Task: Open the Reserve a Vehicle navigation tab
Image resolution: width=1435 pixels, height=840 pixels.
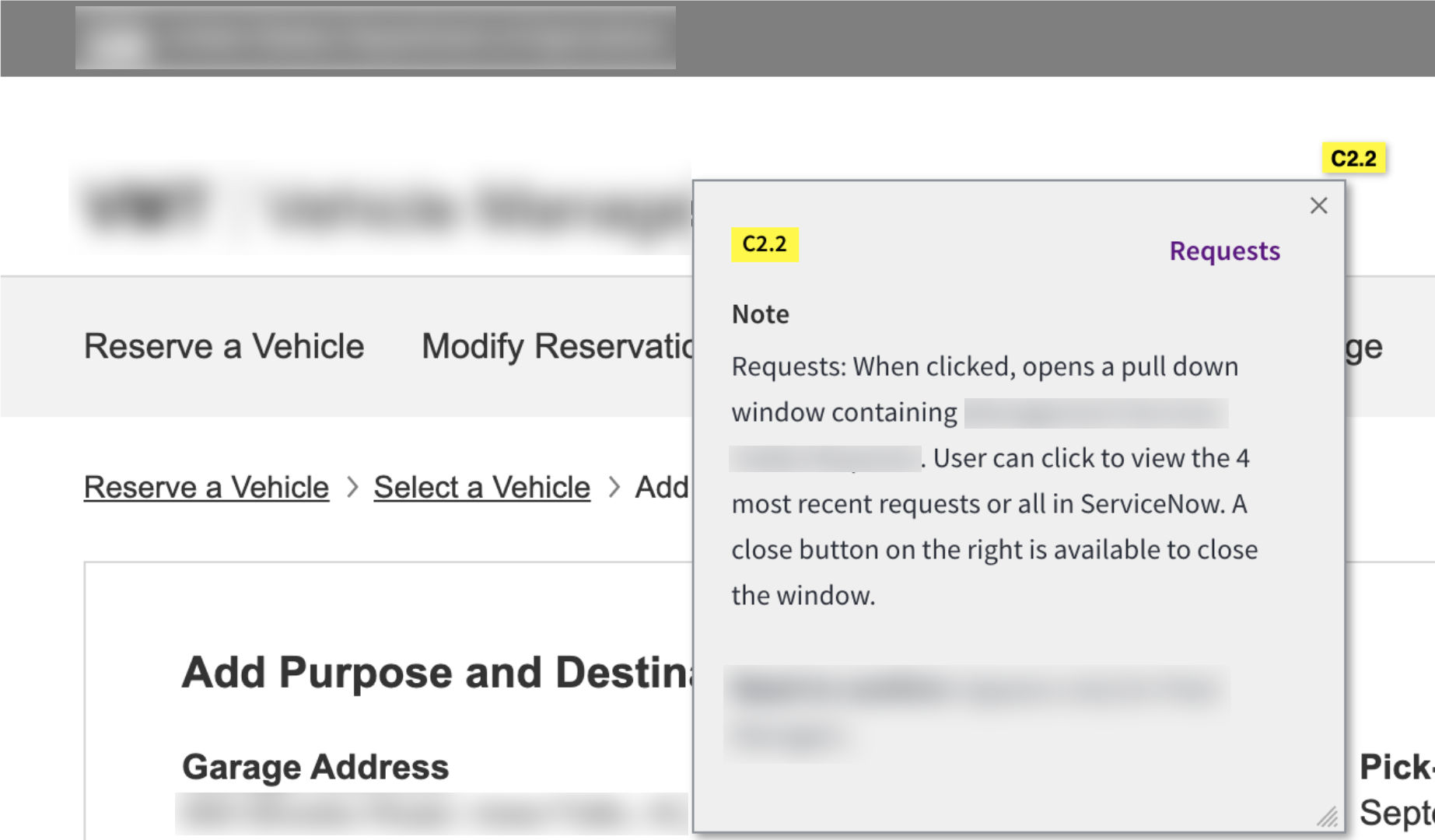Action: pos(224,346)
